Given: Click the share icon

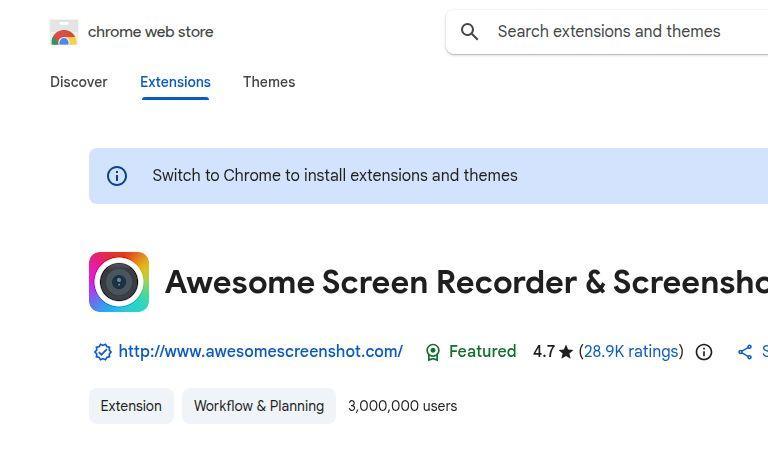Looking at the screenshot, I should (x=745, y=352).
